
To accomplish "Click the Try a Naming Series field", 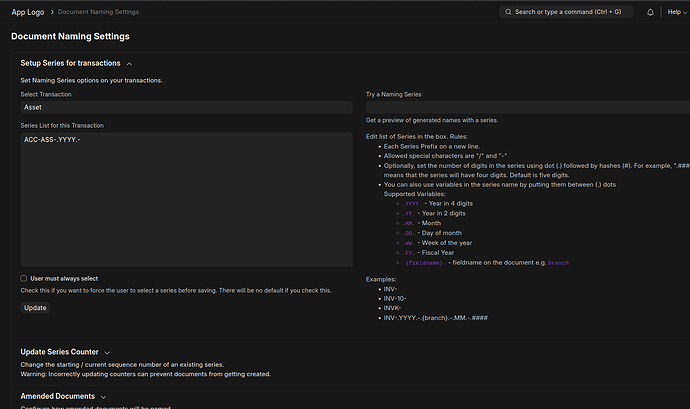I will click(x=528, y=107).
